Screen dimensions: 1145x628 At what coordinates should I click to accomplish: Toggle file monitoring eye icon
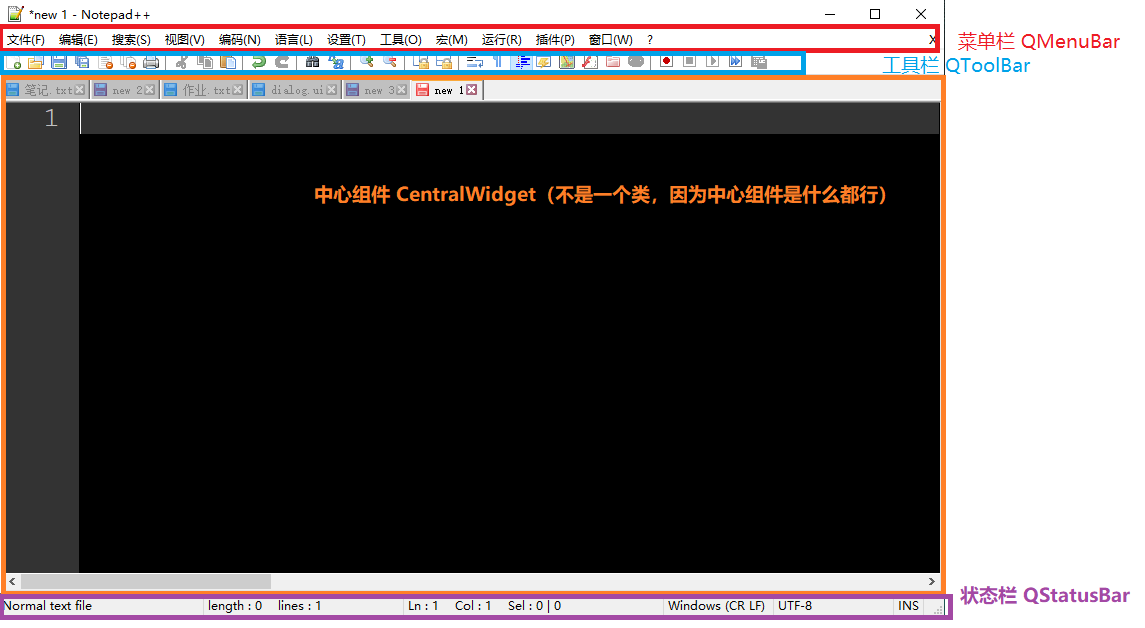636,63
